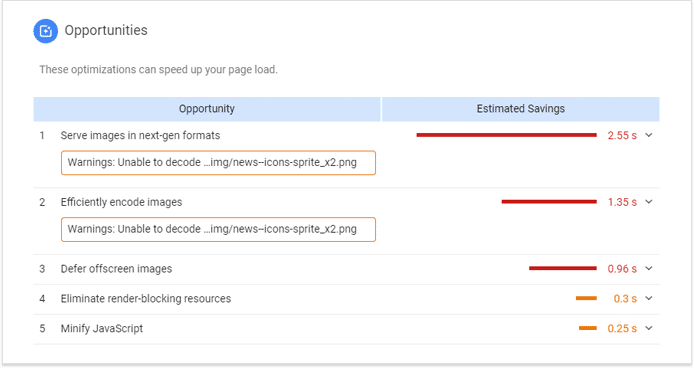694x368 pixels.
Task: Expand the Minify JavaScript chevron
Action: point(649,328)
